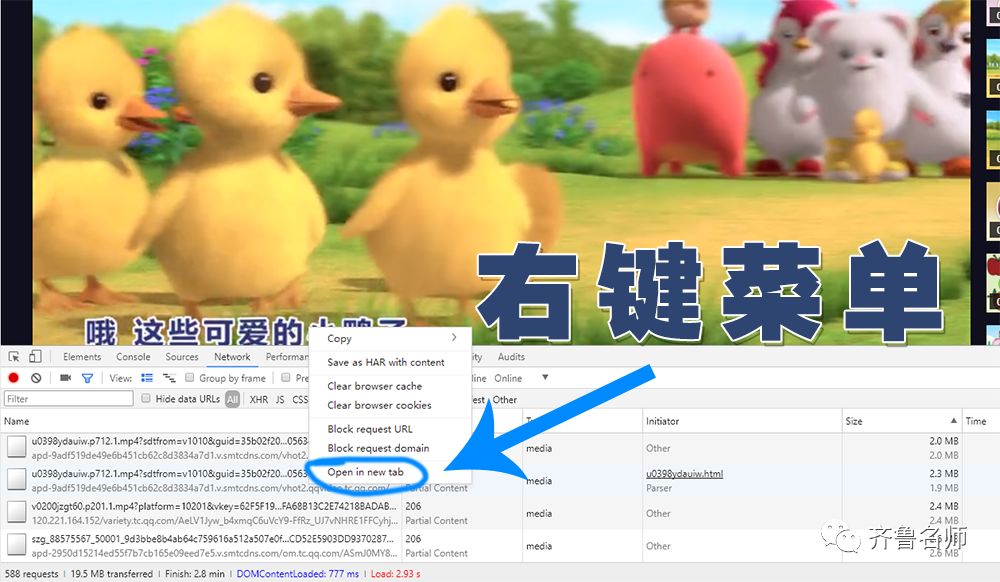
Task: Use large request rows view icon
Action: click(147, 378)
